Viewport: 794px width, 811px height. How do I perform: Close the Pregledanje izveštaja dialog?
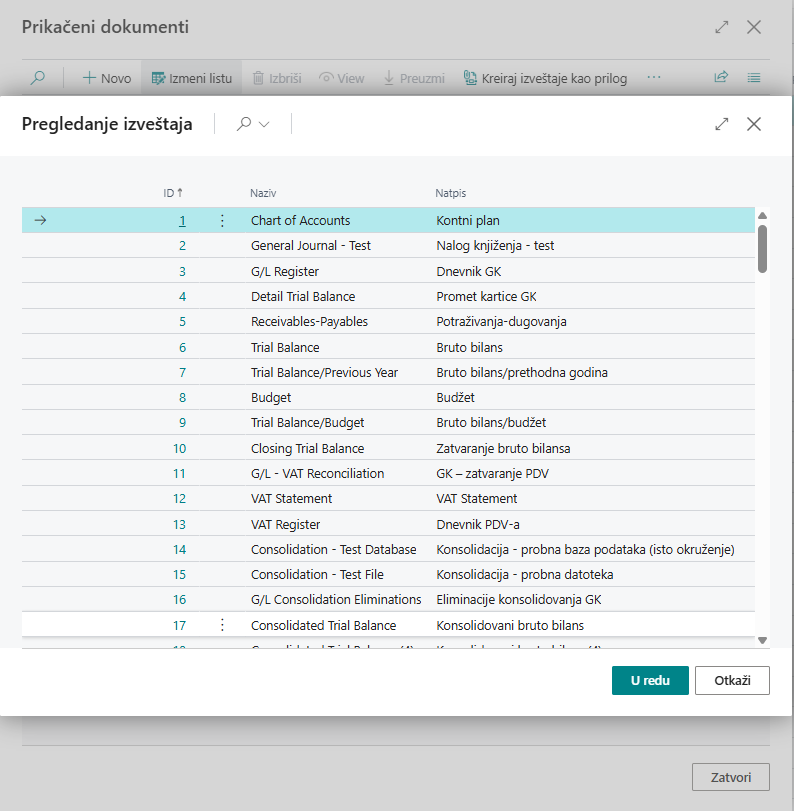[x=754, y=124]
